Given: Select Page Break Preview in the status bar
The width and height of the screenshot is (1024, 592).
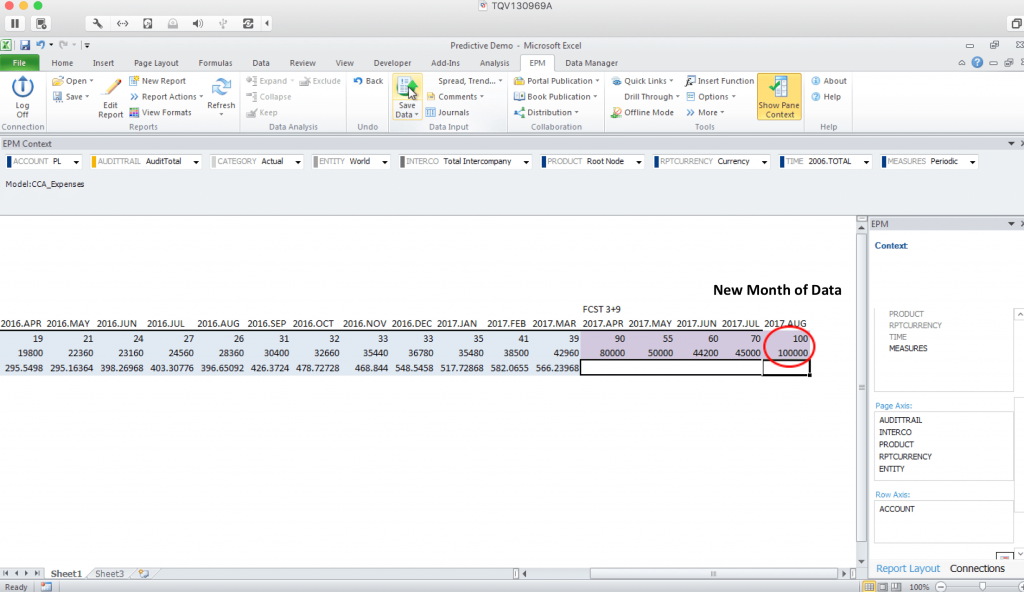Looking at the screenshot, I should (x=896, y=587).
